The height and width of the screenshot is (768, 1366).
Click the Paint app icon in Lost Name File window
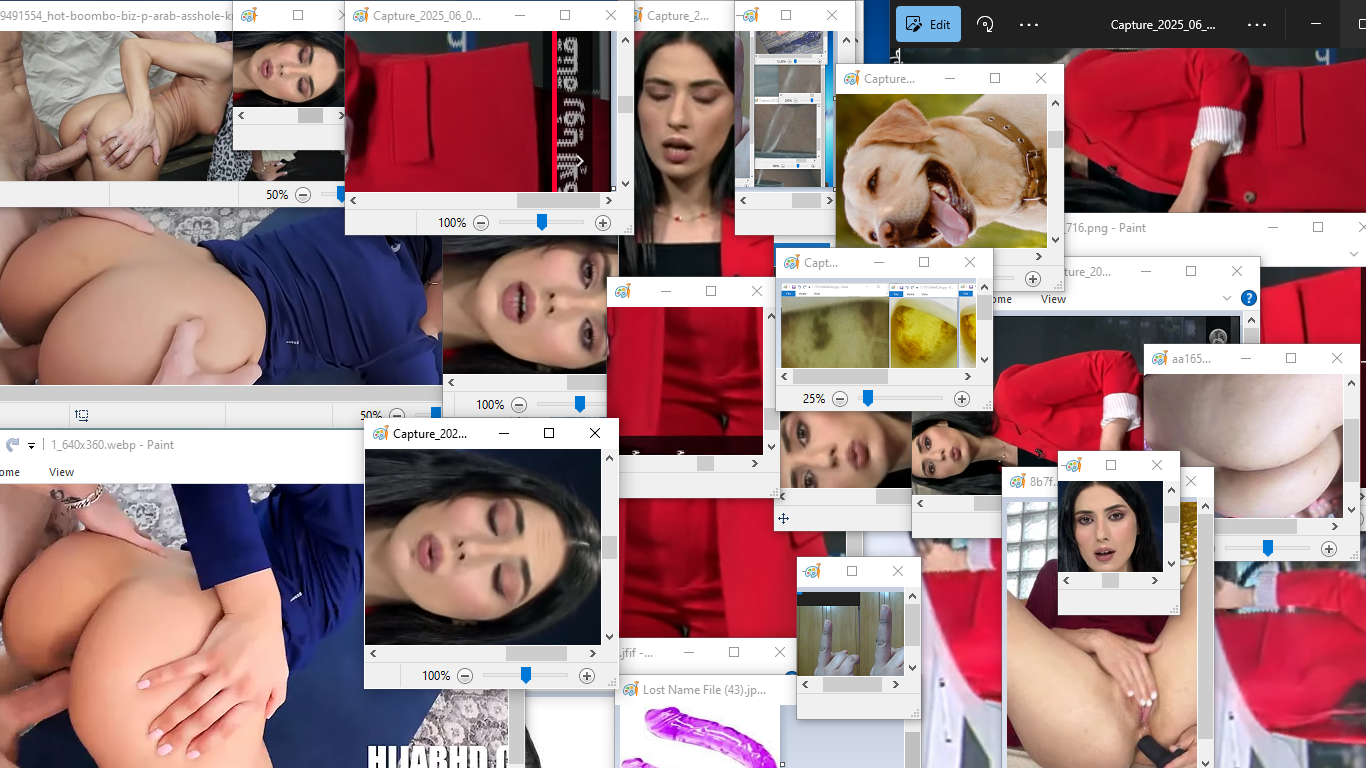click(x=631, y=690)
